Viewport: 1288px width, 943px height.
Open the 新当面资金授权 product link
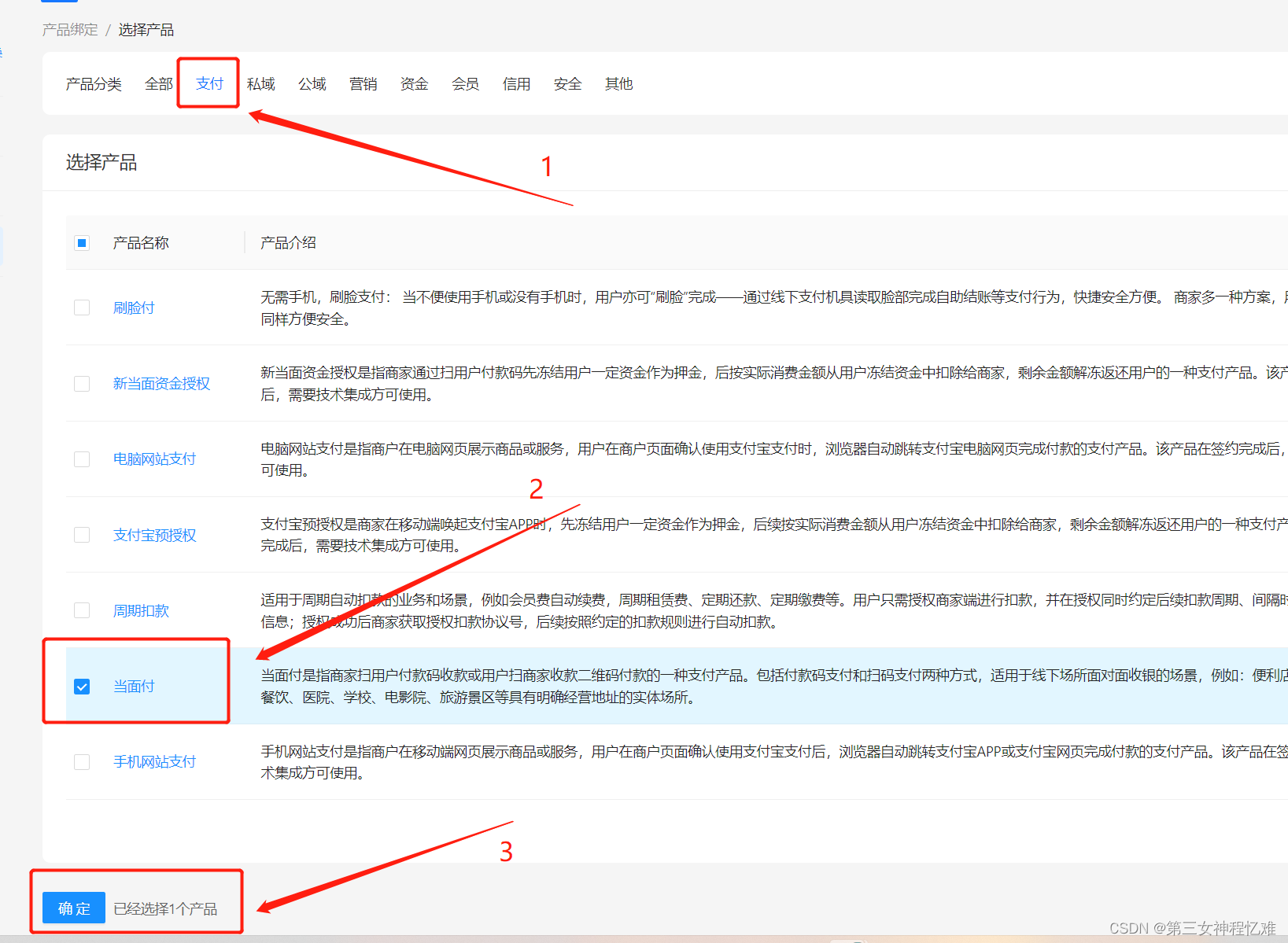[161, 384]
